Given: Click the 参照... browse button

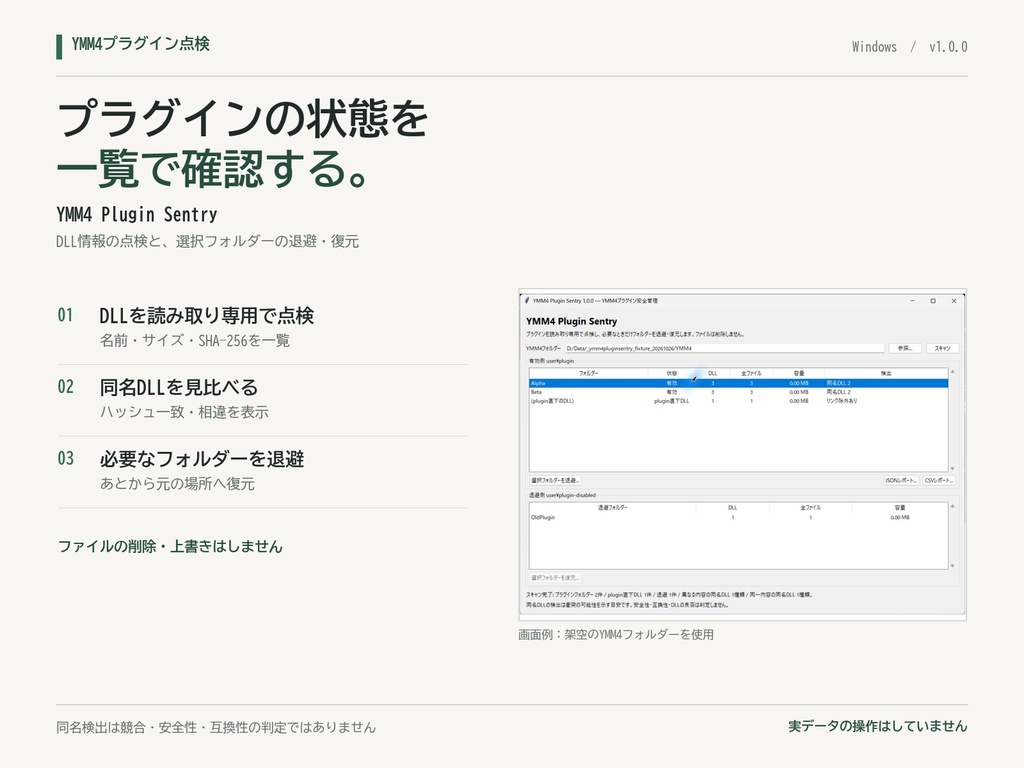Looking at the screenshot, I should (x=904, y=348).
